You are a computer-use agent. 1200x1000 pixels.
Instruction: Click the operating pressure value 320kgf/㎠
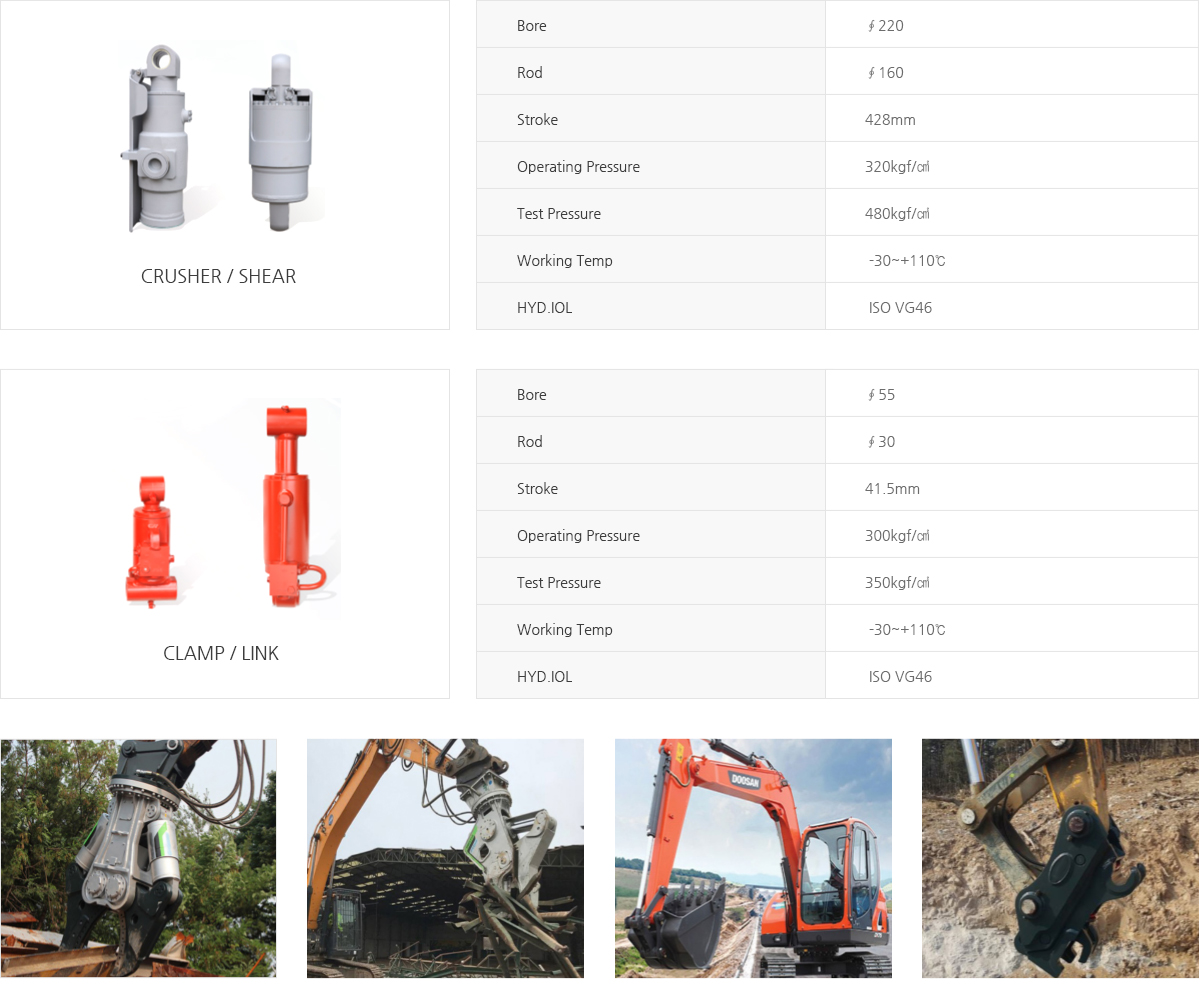pyautogui.click(x=897, y=166)
